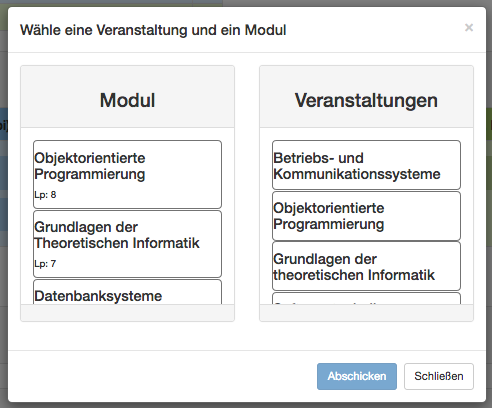
Task: Click the dialog title Wähle eine Veranstaltung
Action: tap(153, 30)
